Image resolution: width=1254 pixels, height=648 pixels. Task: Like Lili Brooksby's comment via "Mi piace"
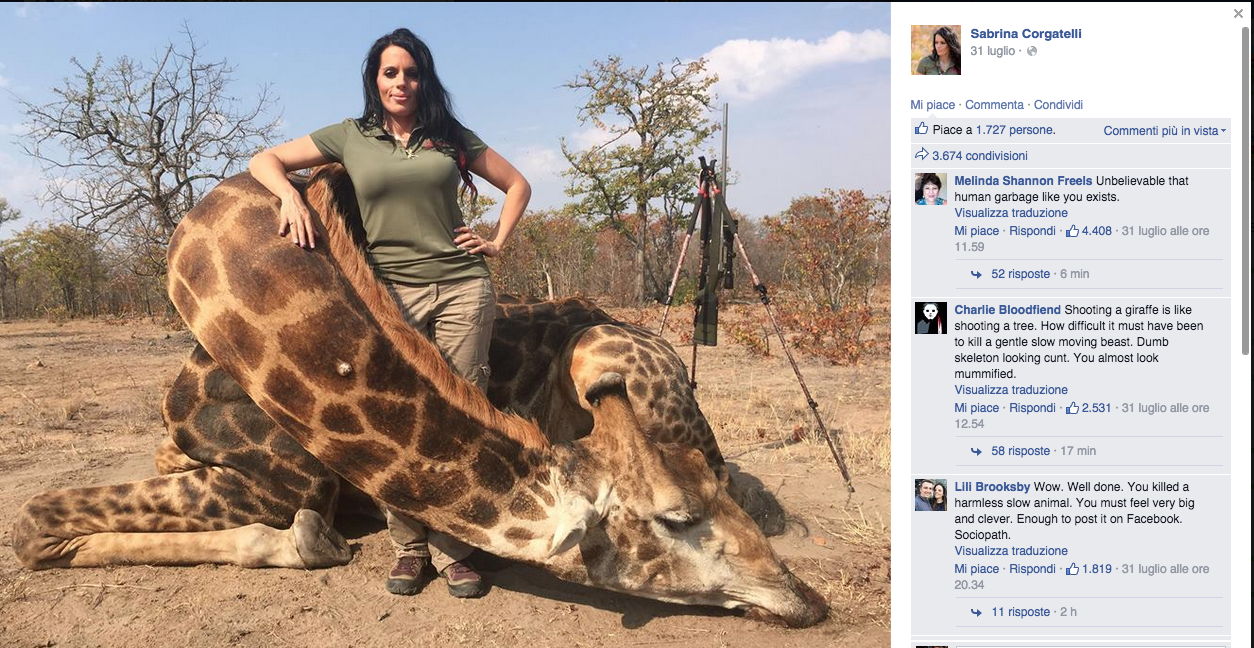pyautogui.click(x=976, y=568)
